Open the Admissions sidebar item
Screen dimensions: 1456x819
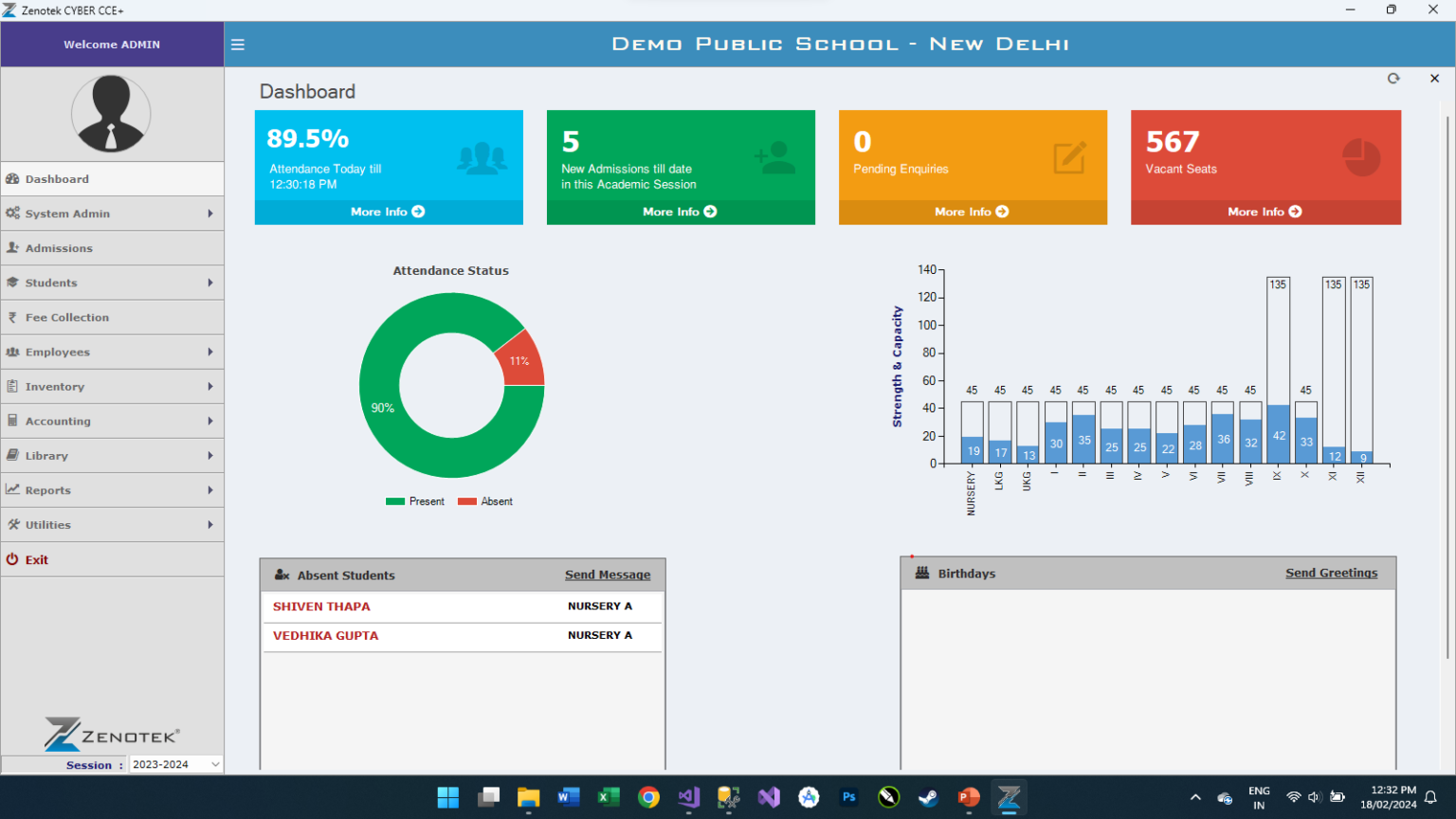pyautogui.click(x=112, y=248)
